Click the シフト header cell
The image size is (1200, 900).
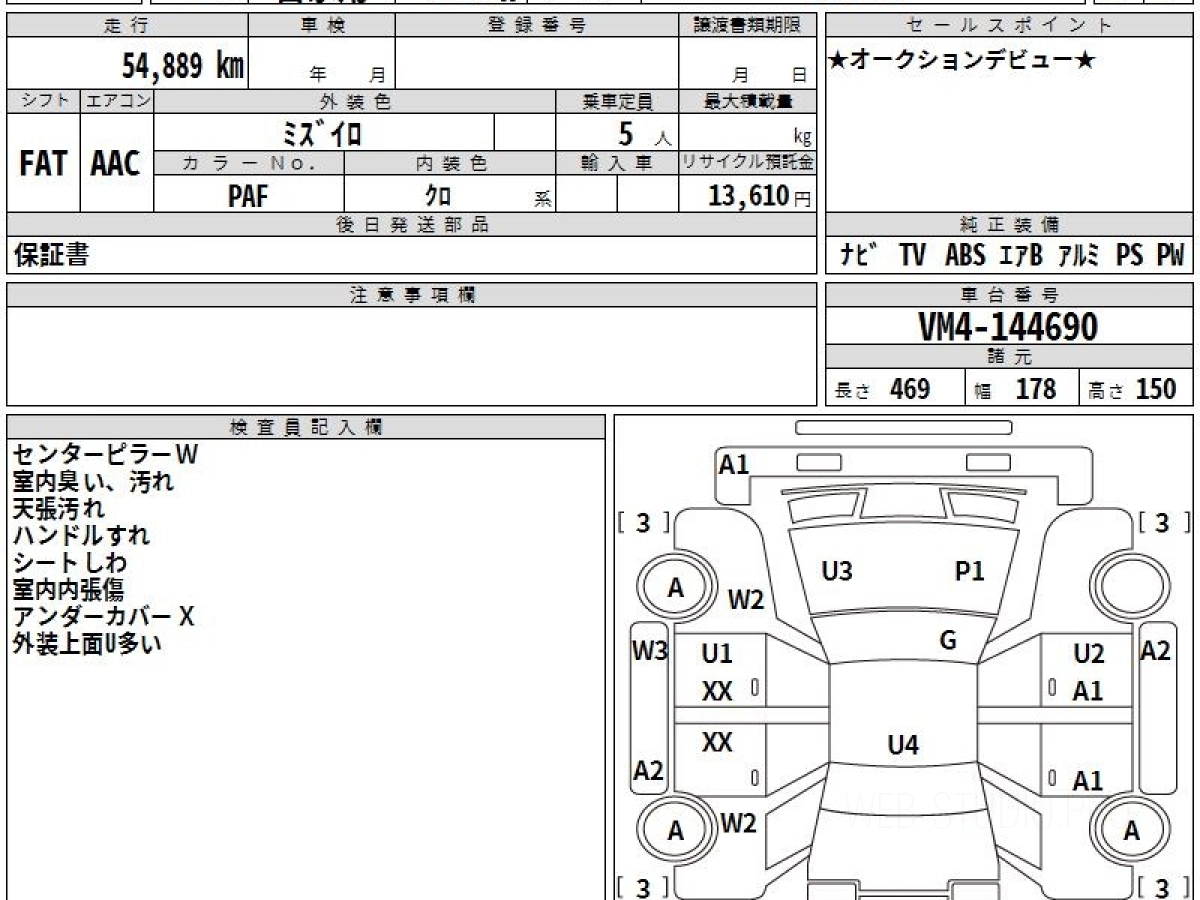click(43, 101)
